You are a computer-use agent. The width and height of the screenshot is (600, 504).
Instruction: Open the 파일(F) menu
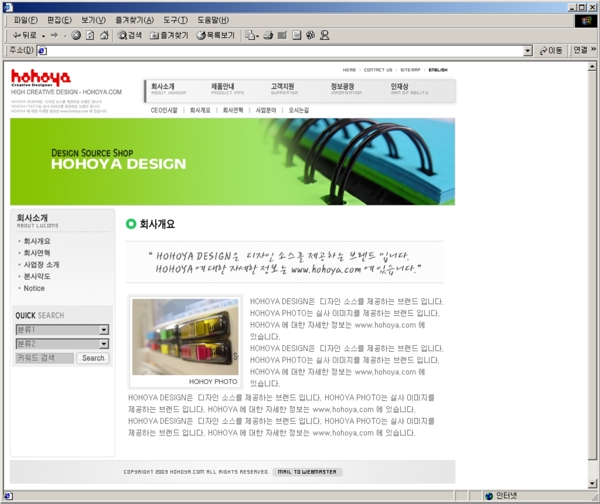(26, 20)
